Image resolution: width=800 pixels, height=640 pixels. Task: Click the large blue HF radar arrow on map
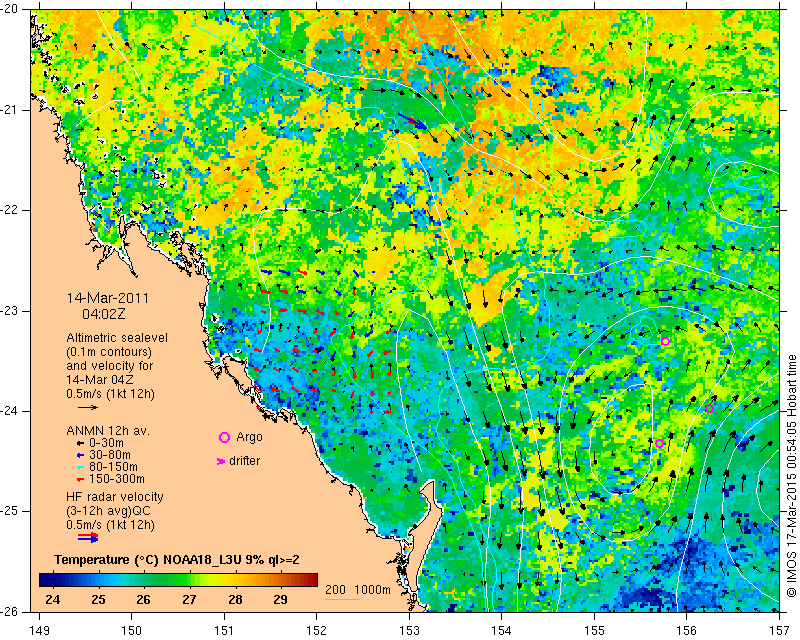click(x=413, y=121)
